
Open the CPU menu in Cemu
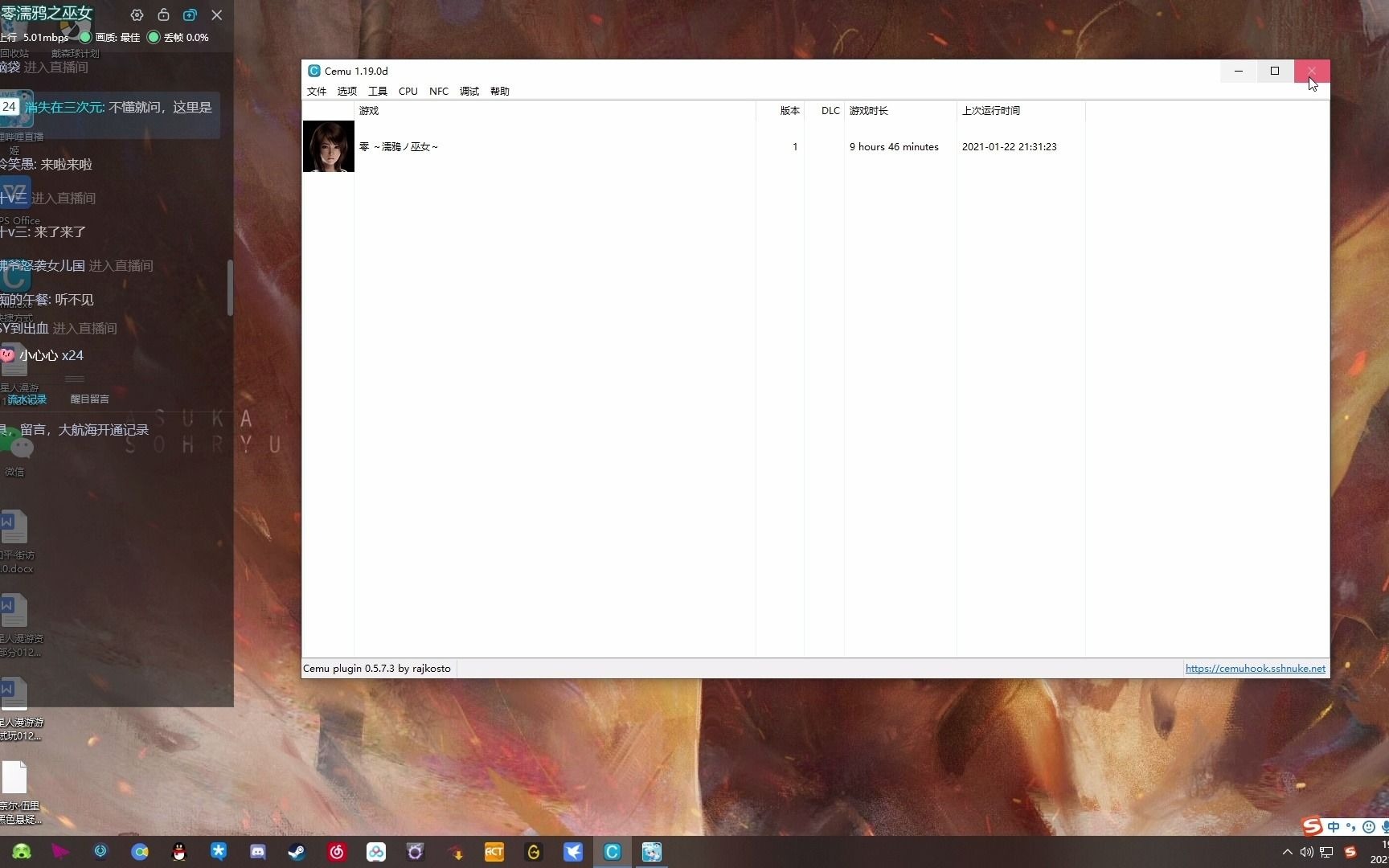tap(408, 91)
